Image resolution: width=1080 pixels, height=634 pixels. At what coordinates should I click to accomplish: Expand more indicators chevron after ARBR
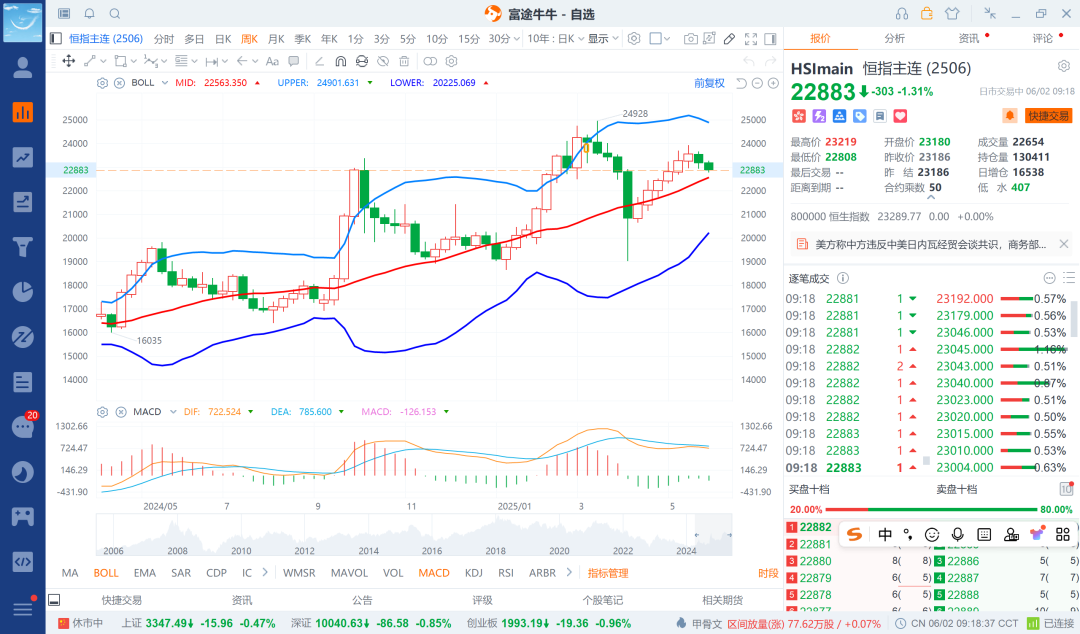(569, 573)
